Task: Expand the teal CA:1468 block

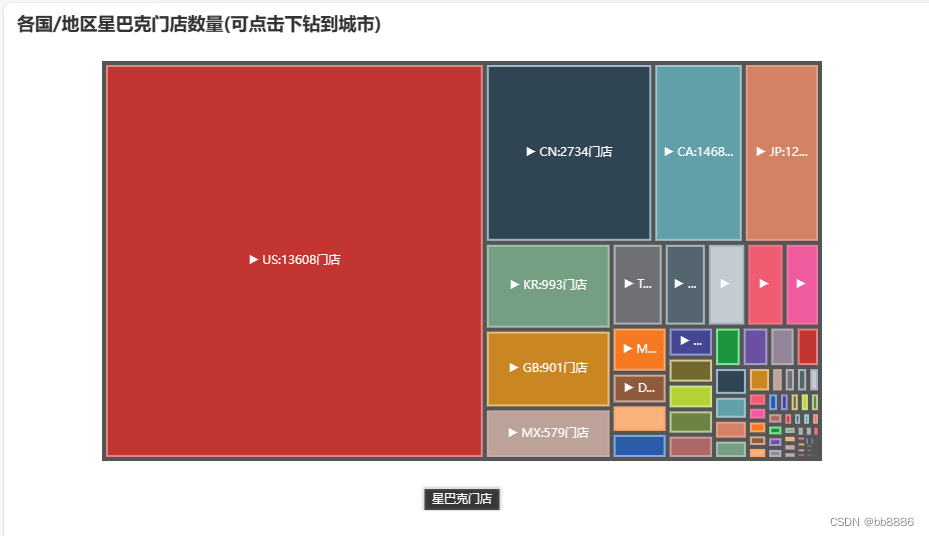Action: coord(699,152)
